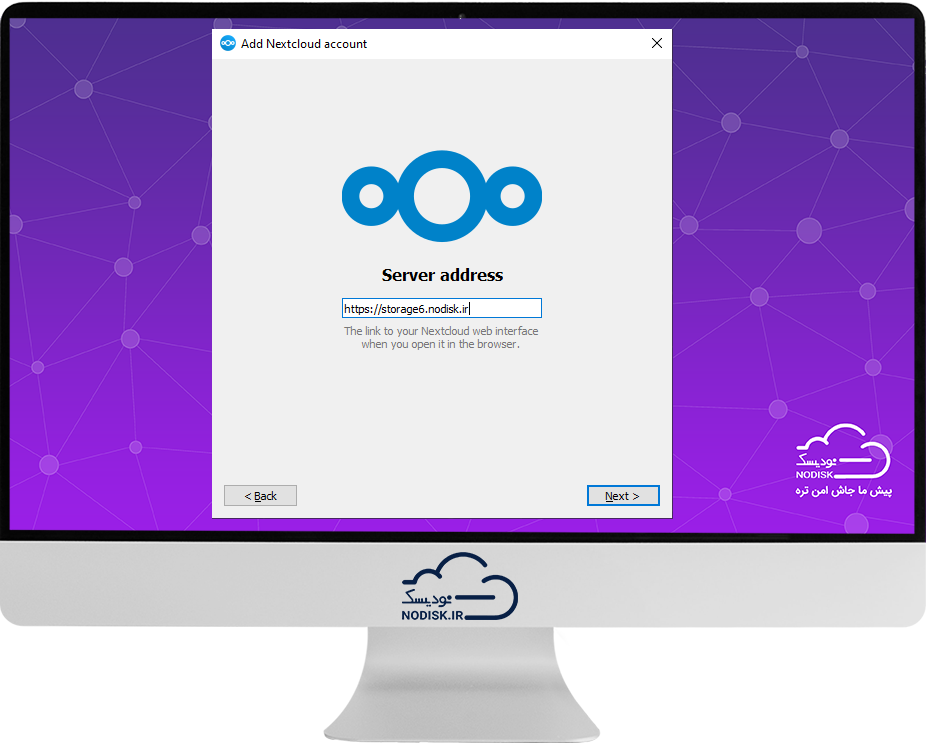Close the Add Nextcloud account dialog
The image size is (926, 743).
(x=657, y=43)
